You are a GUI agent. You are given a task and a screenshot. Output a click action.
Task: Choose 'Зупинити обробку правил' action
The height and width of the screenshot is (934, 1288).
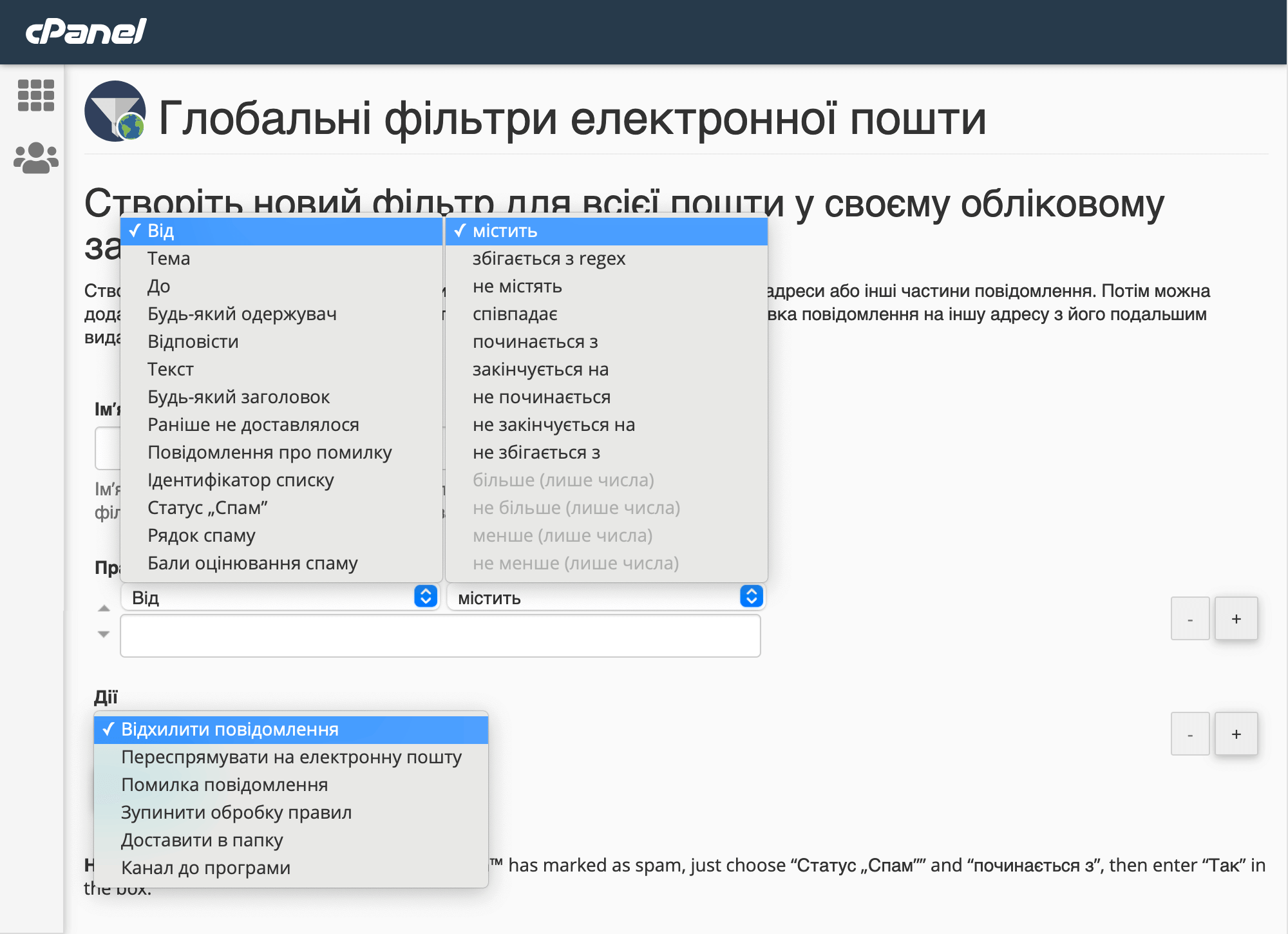point(291,812)
